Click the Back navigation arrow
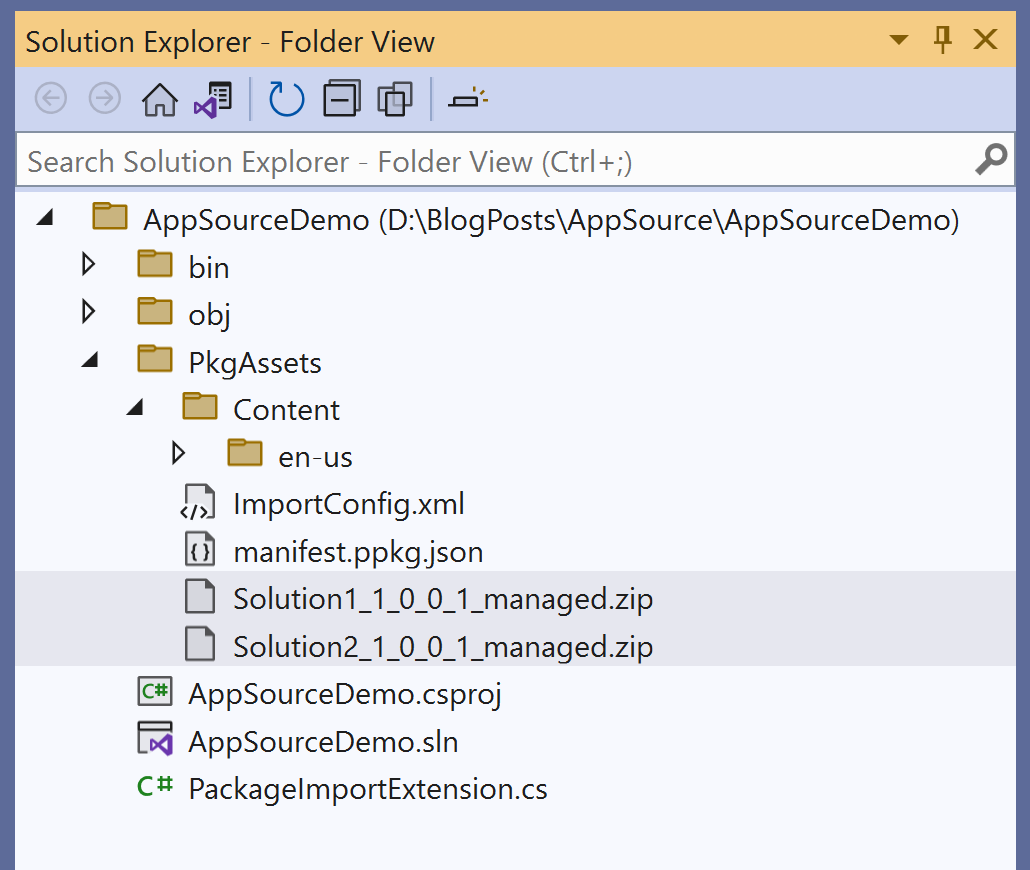Image resolution: width=1030 pixels, height=870 pixels. [x=51, y=99]
